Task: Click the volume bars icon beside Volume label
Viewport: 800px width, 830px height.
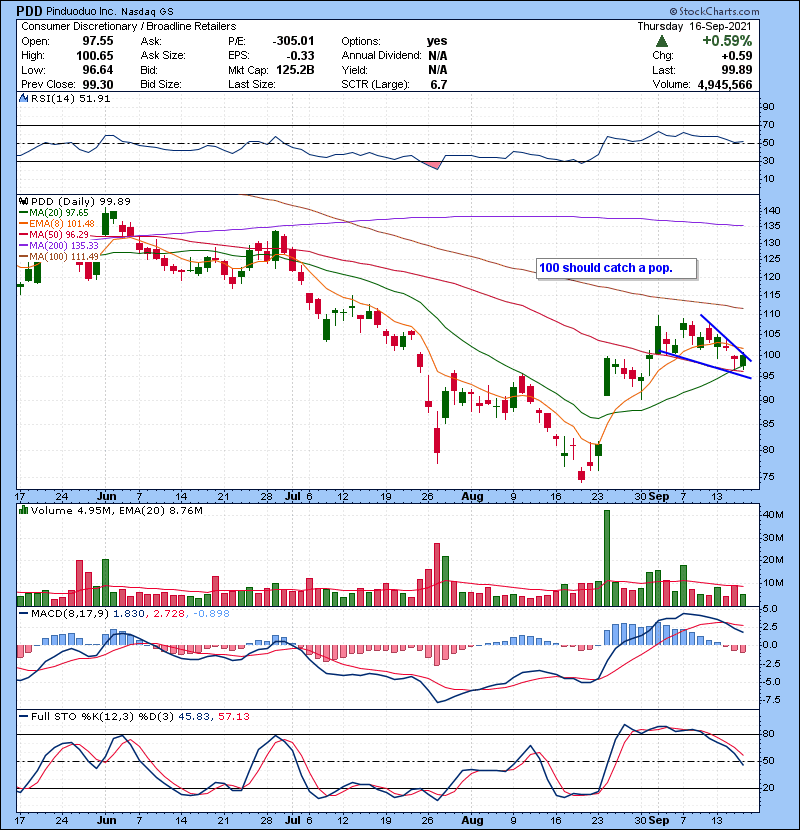Action: click(23, 511)
